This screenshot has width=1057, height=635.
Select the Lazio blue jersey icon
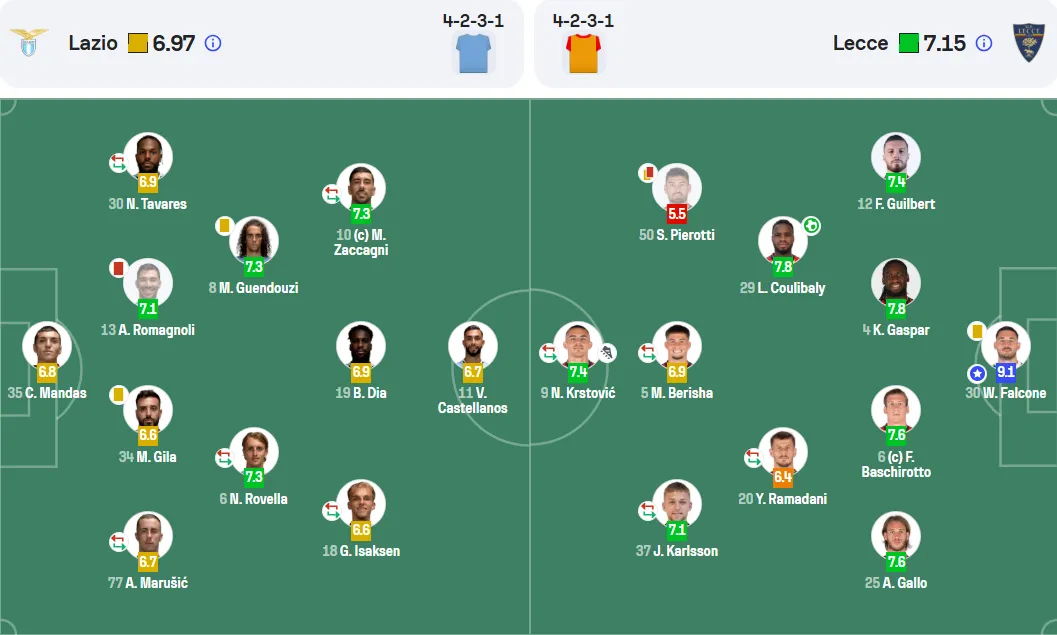473,53
